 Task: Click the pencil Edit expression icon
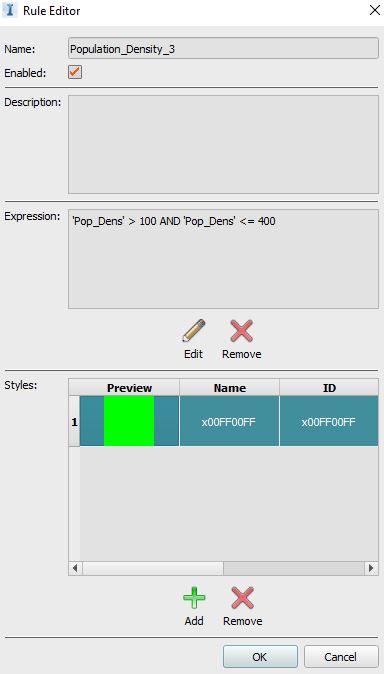point(194,331)
